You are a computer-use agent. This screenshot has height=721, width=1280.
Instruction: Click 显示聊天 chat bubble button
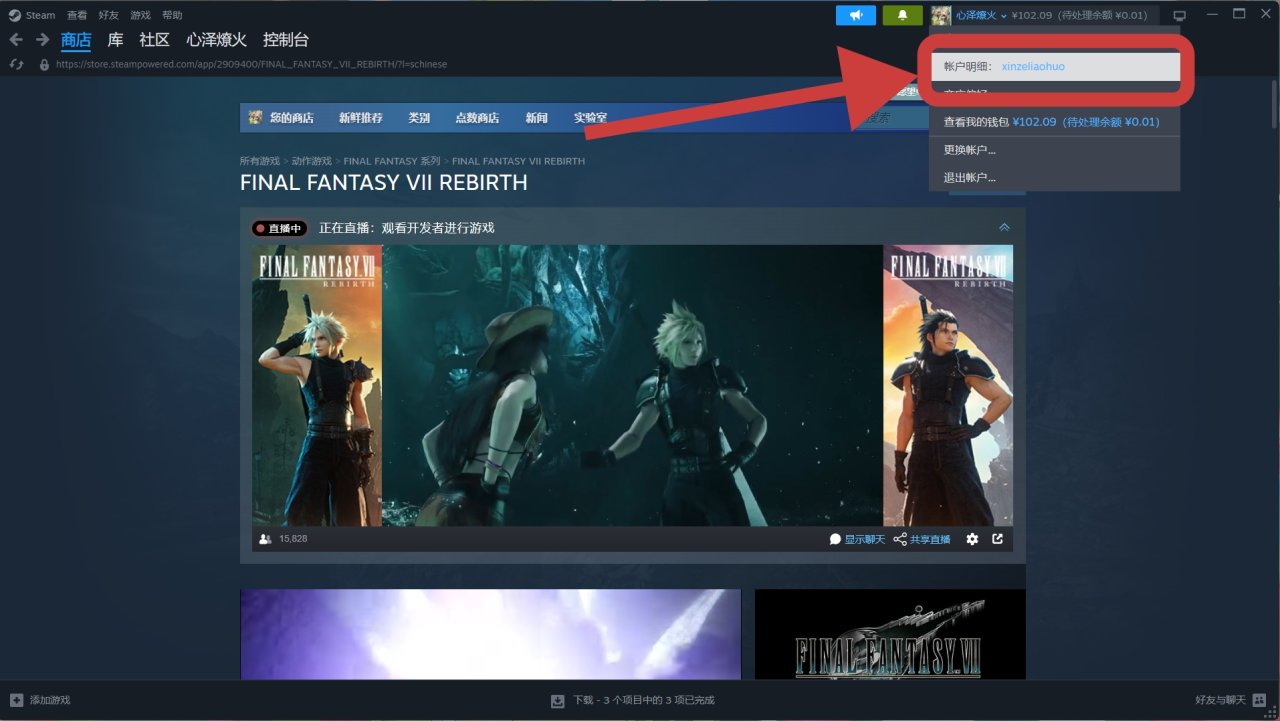tap(857, 539)
